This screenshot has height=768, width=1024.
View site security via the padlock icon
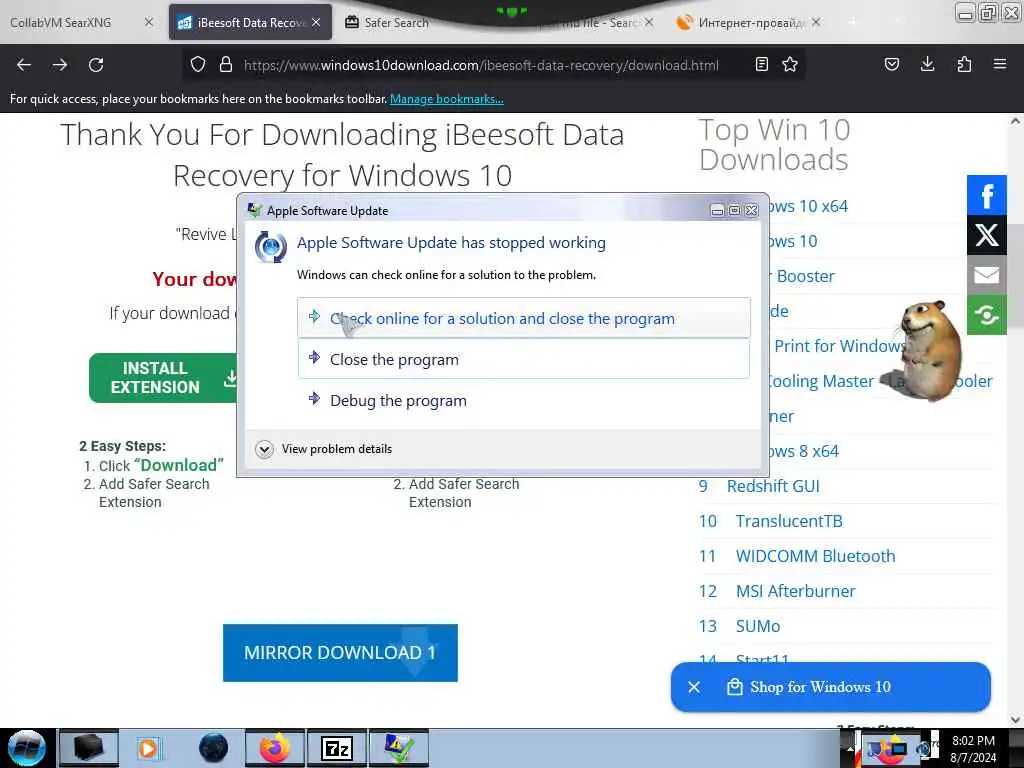pyautogui.click(x=226, y=65)
